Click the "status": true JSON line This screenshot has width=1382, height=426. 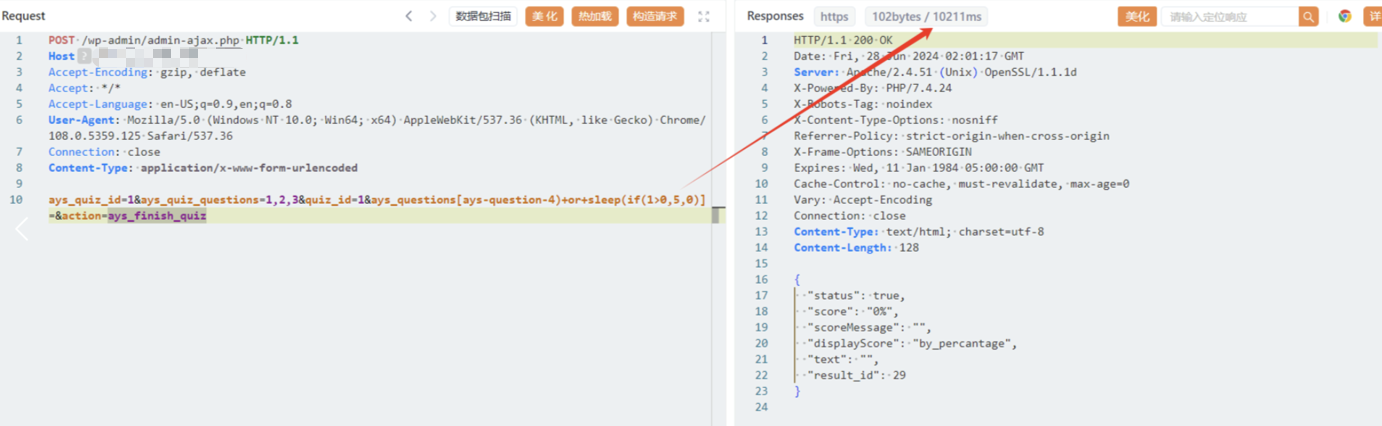click(x=855, y=296)
